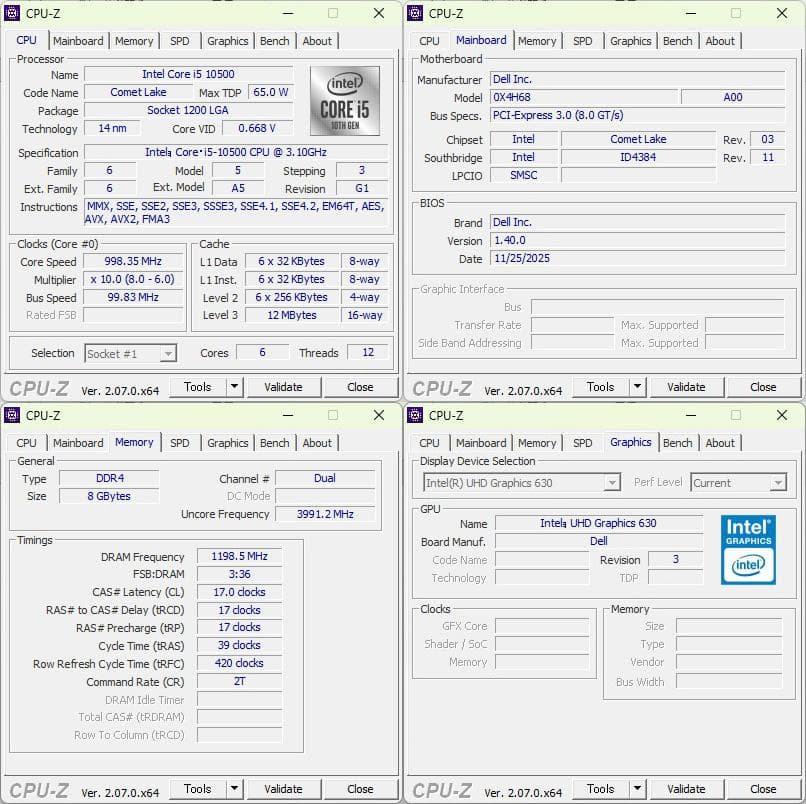Click the Bus Specs value 'PCI-Express 3.0 (8.0 GT/s)'

(x=637, y=115)
